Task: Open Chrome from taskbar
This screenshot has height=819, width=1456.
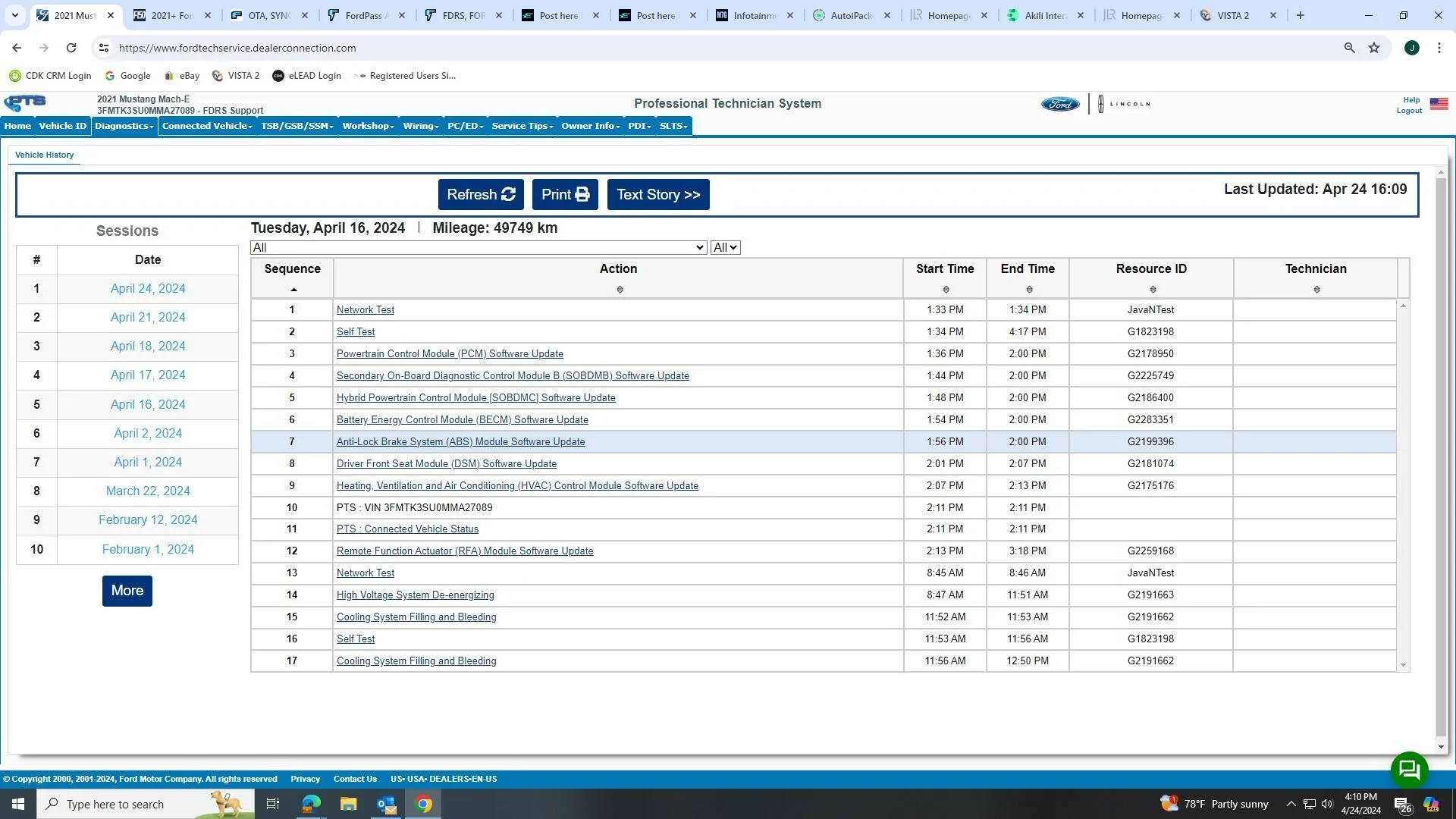Action: pyautogui.click(x=424, y=804)
